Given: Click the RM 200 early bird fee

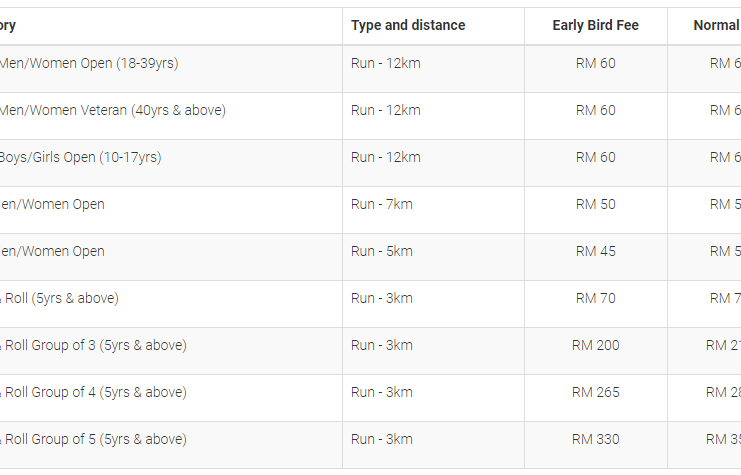Looking at the screenshot, I should [595, 345].
